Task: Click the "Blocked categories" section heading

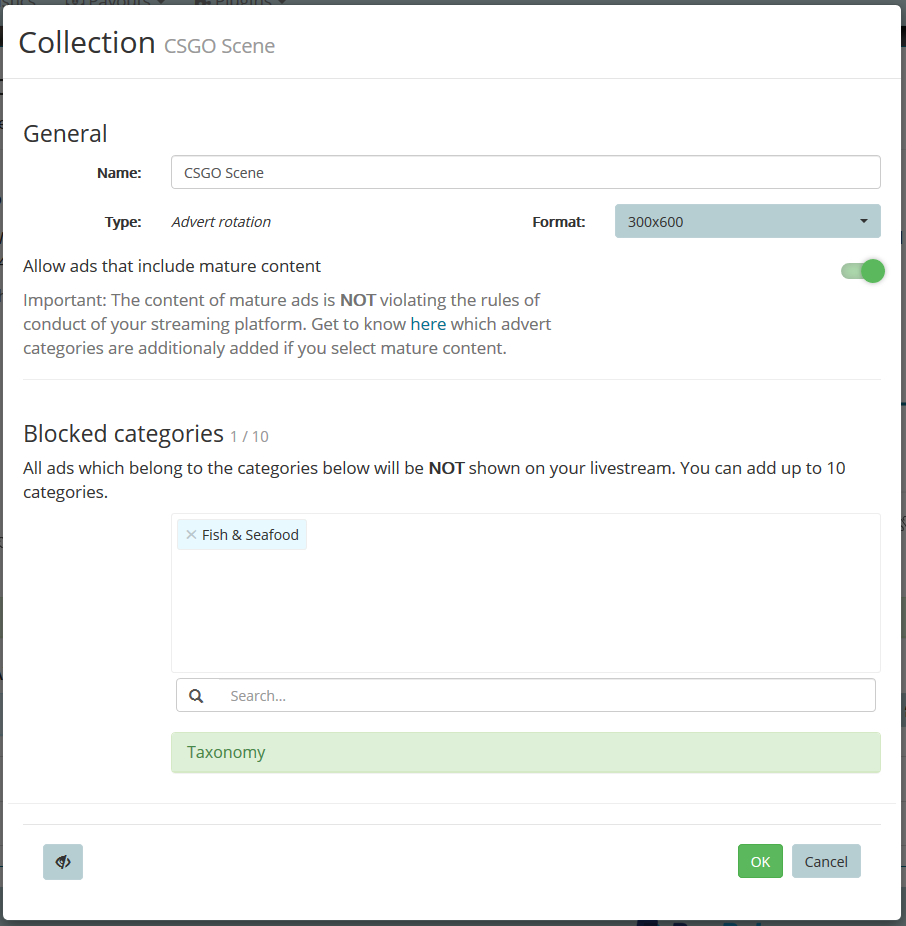Action: click(123, 433)
